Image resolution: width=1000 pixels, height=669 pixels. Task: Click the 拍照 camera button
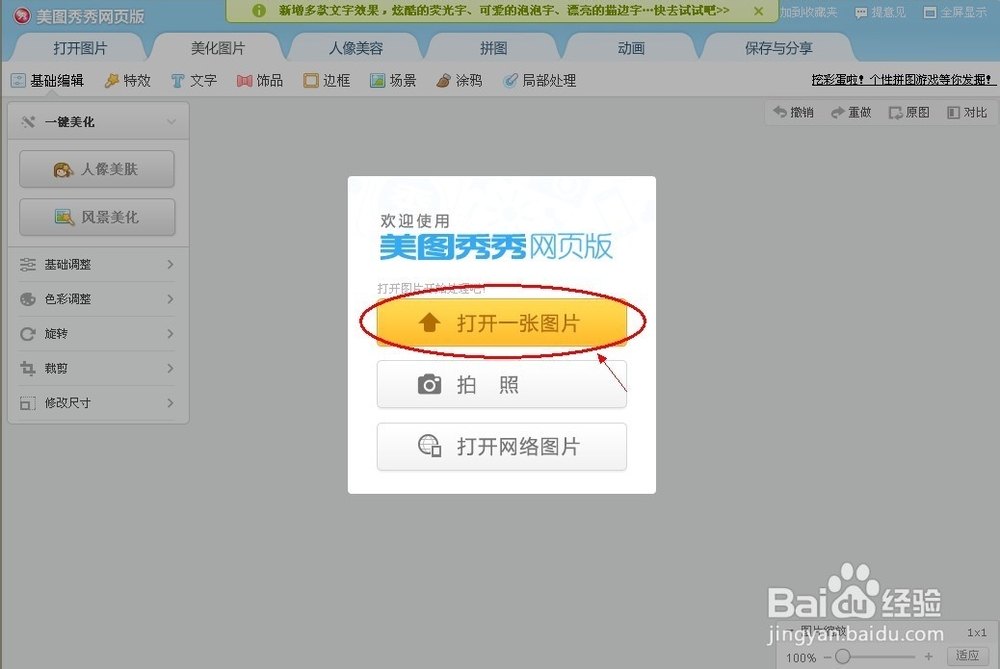coord(502,385)
